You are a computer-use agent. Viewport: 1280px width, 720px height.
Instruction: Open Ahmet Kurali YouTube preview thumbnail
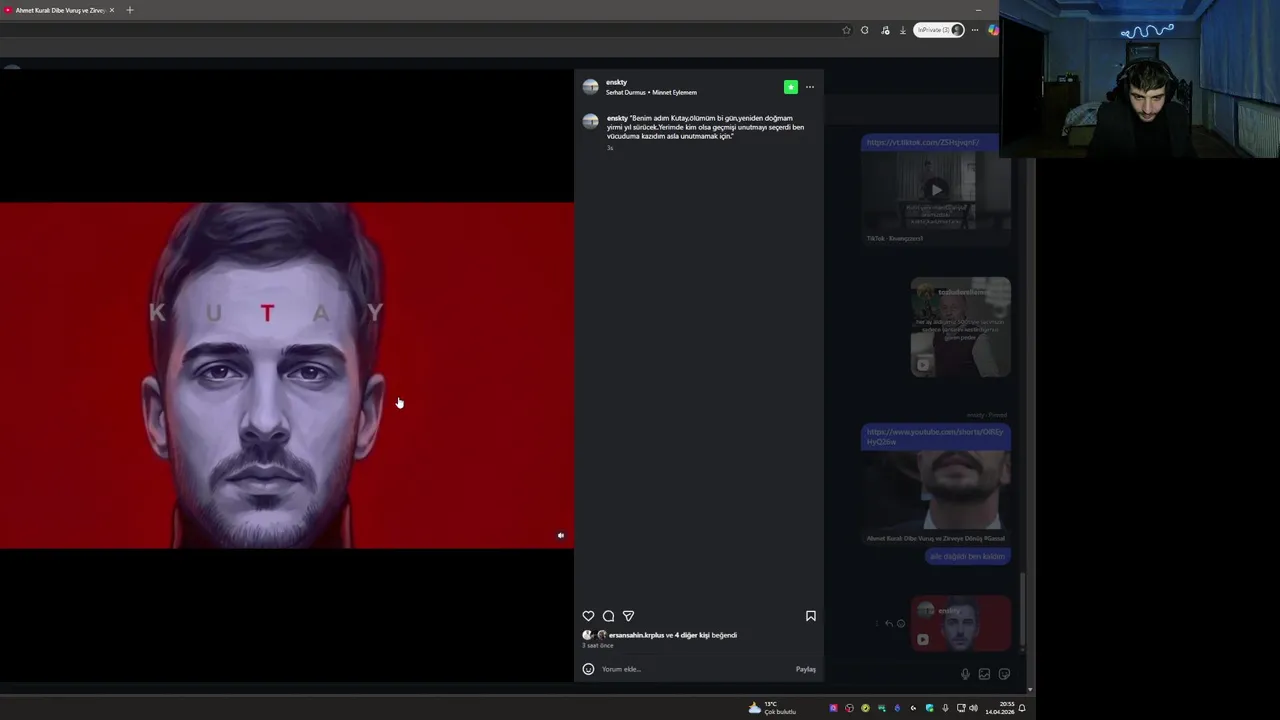(936, 490)
